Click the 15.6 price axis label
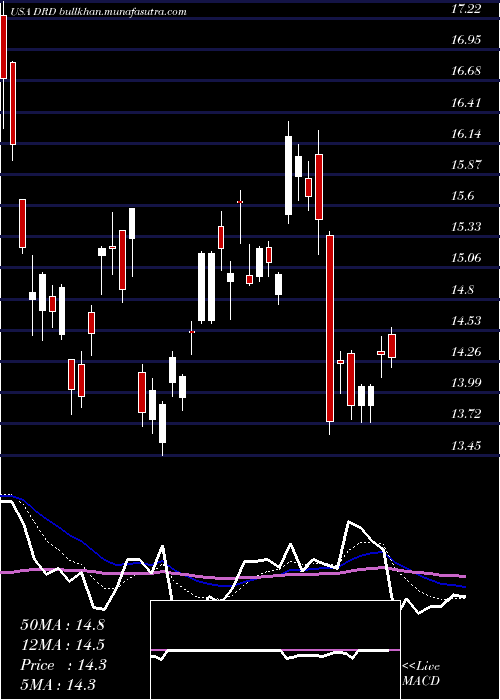Viewport: 500px width, 700px height. click(462, 196)
